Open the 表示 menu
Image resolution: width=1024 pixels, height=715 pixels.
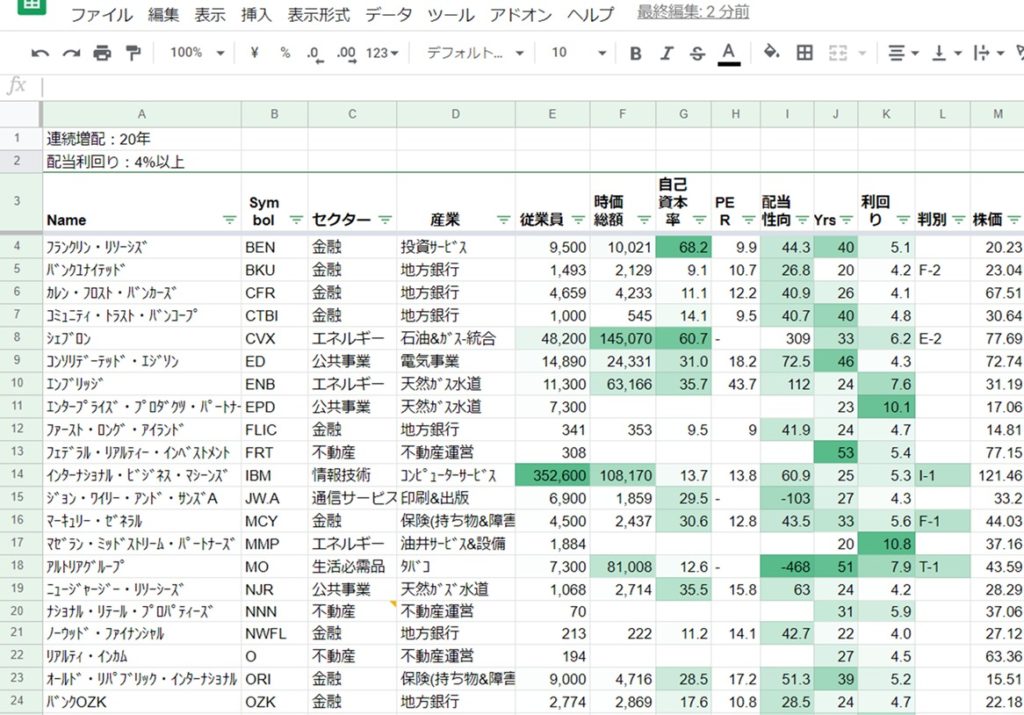[x=210, y=14]
